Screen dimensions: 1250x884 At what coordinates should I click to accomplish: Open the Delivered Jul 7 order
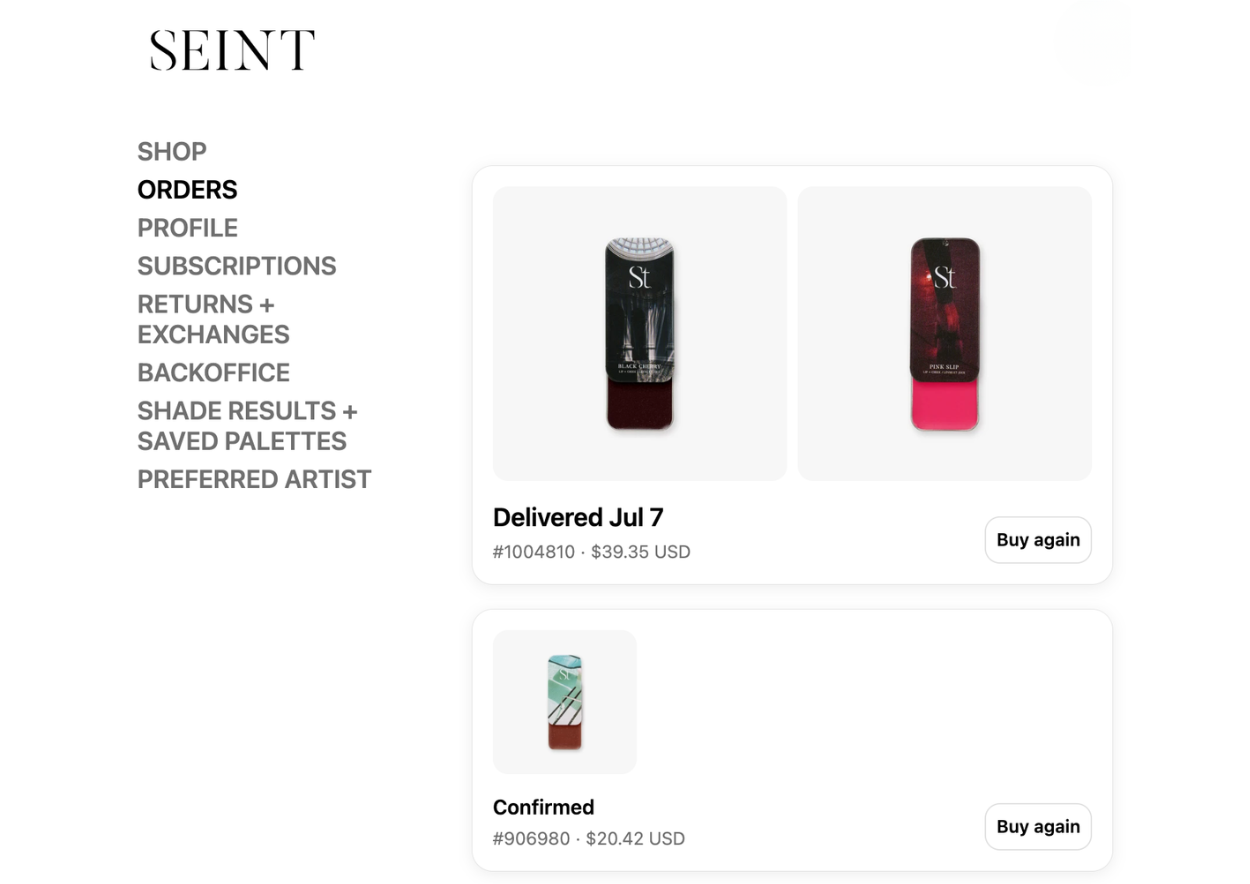578,517
